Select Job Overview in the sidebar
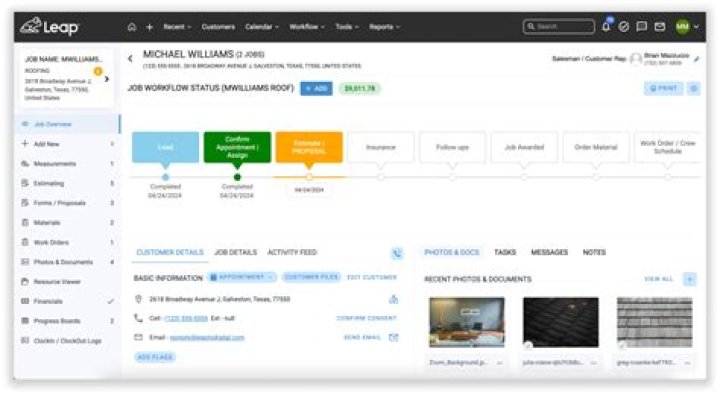Screen dimensions: 720x395 click(68, 124)
